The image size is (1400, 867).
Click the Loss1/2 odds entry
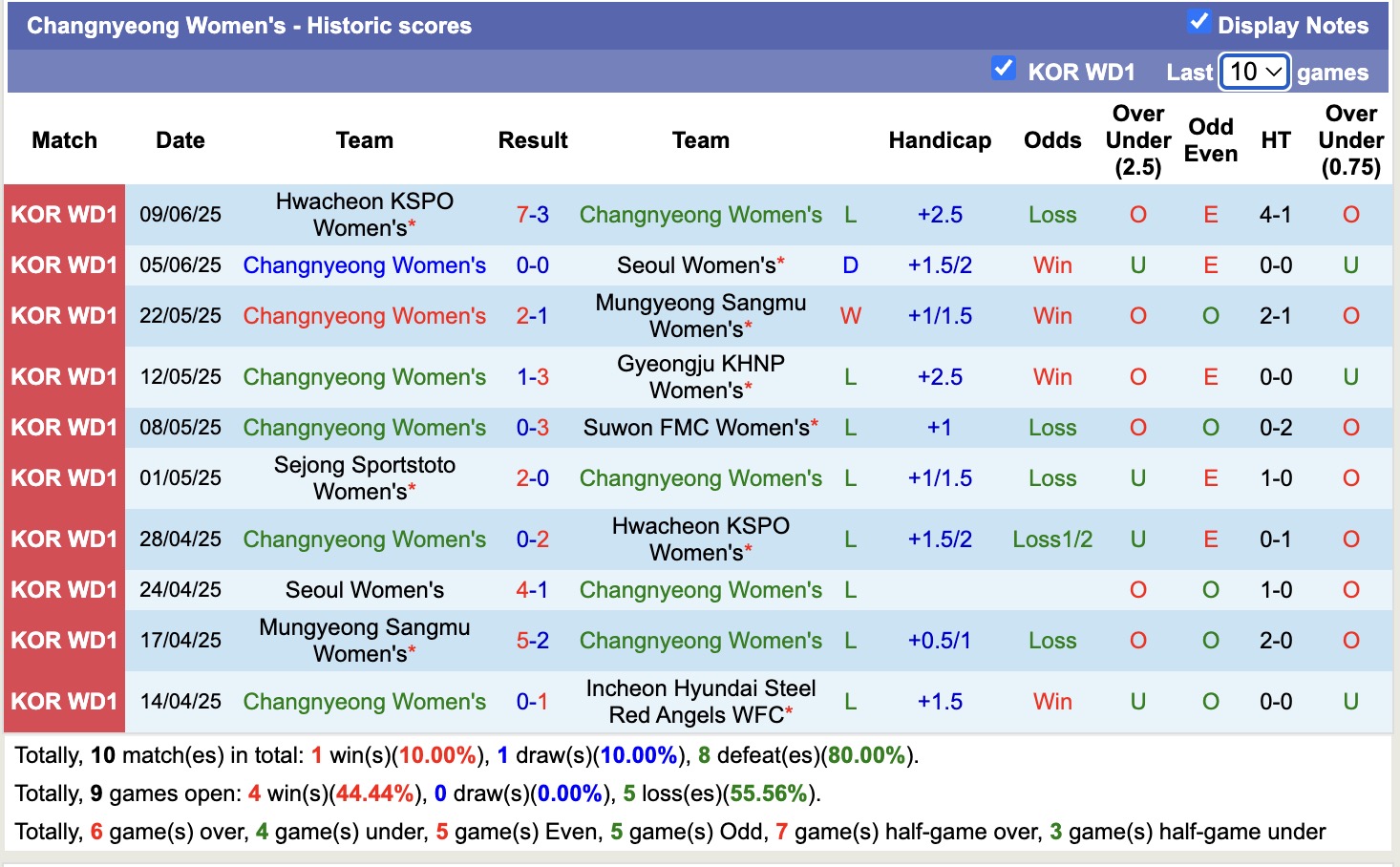click(x=1051, y=539)
